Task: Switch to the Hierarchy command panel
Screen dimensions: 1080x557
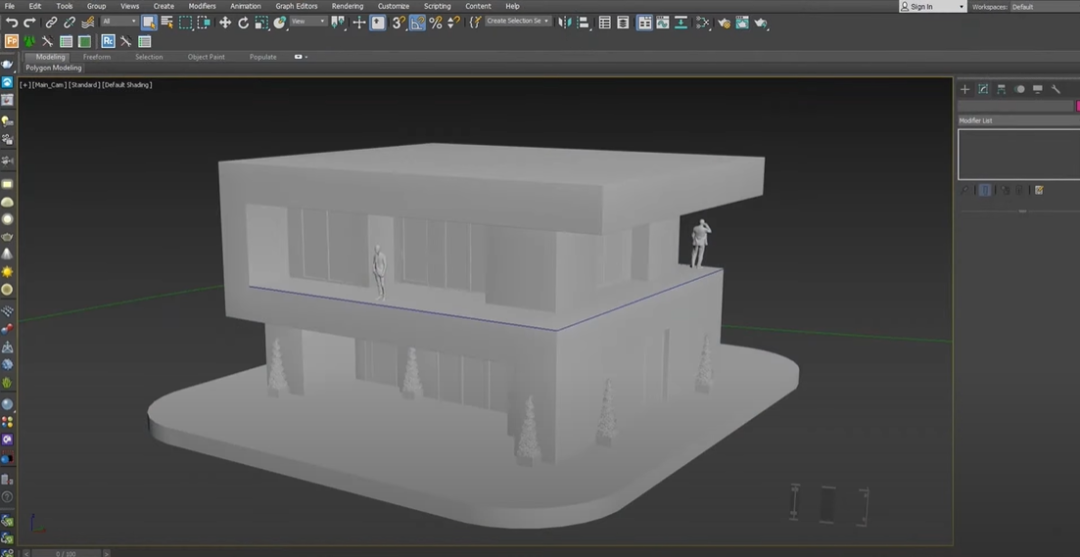Action: (1001, 89)
